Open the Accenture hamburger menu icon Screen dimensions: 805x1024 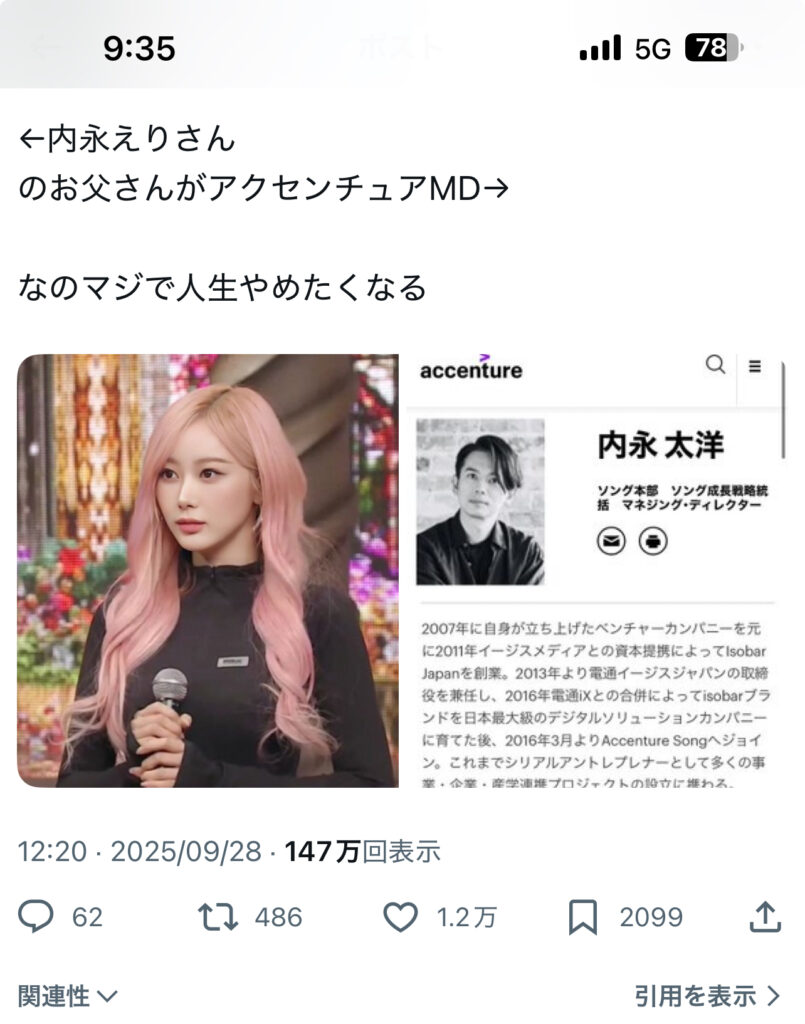pyautogui.click(x=755, y=366)
